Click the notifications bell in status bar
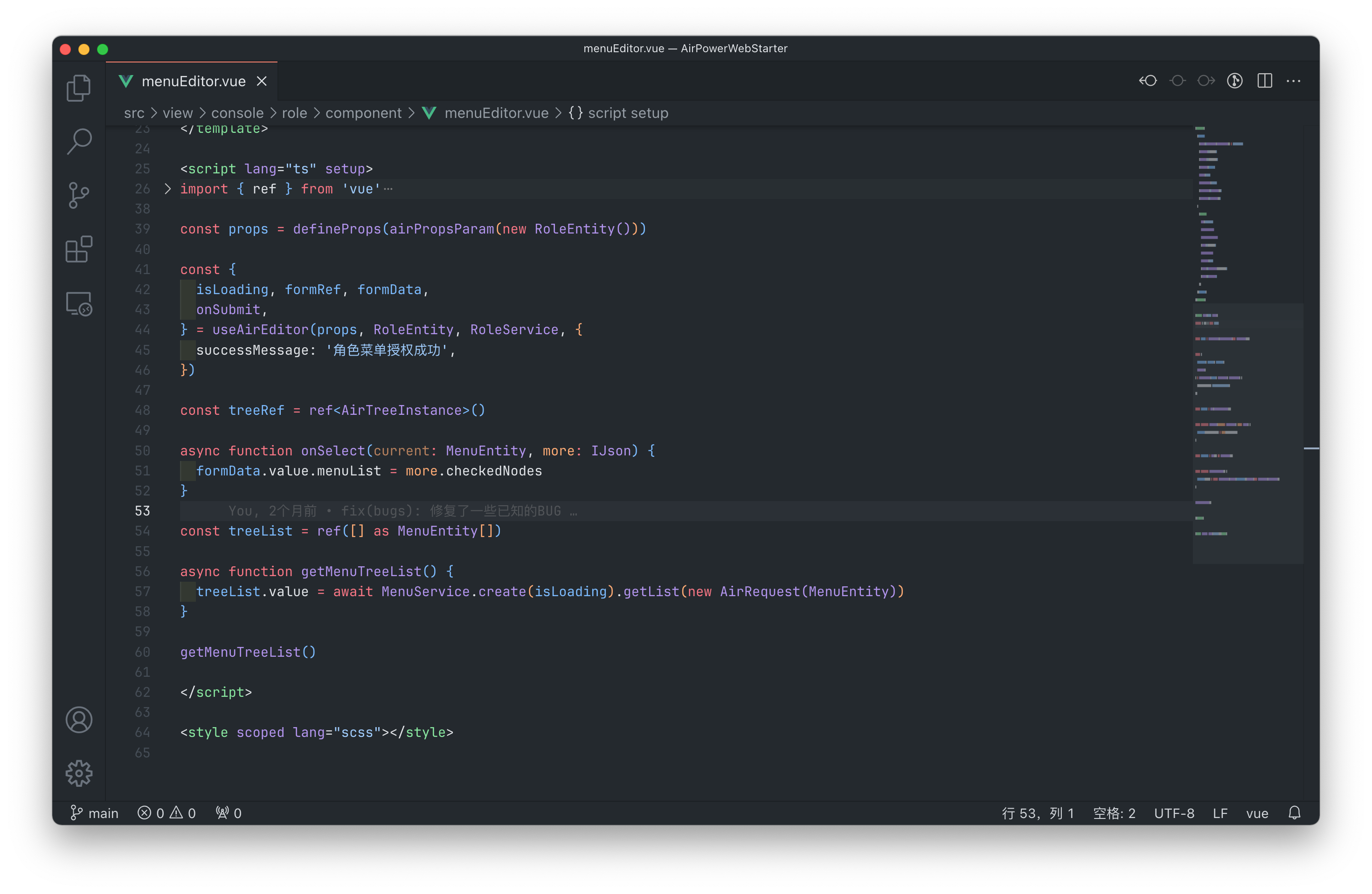 point(1294,813)
